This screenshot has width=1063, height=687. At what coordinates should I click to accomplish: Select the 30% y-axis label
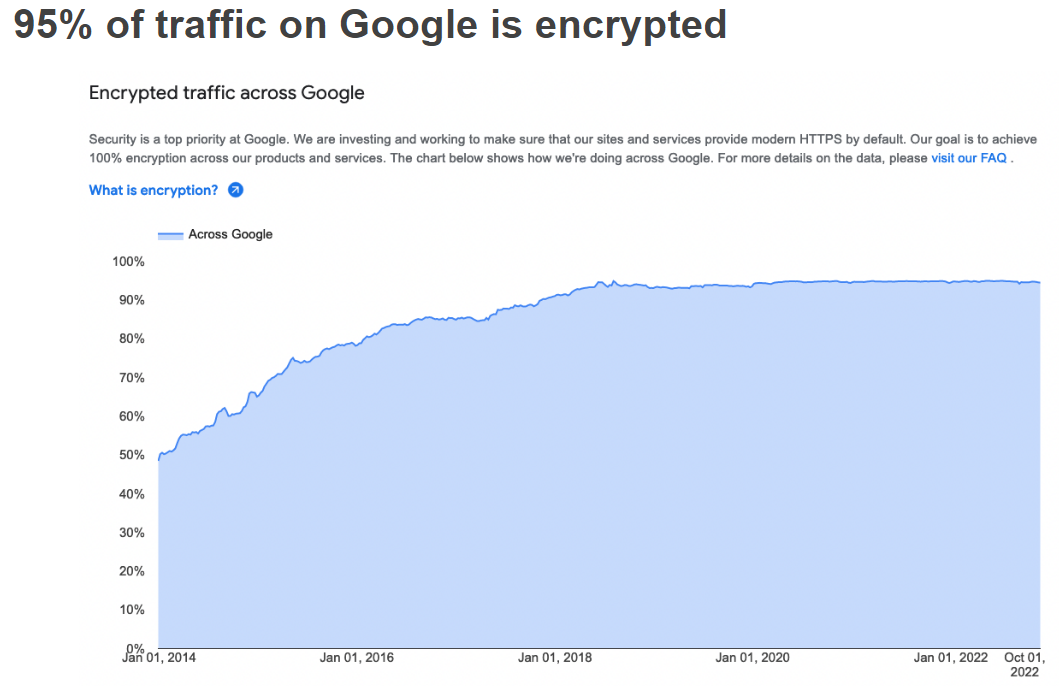(x=130, y=533)
